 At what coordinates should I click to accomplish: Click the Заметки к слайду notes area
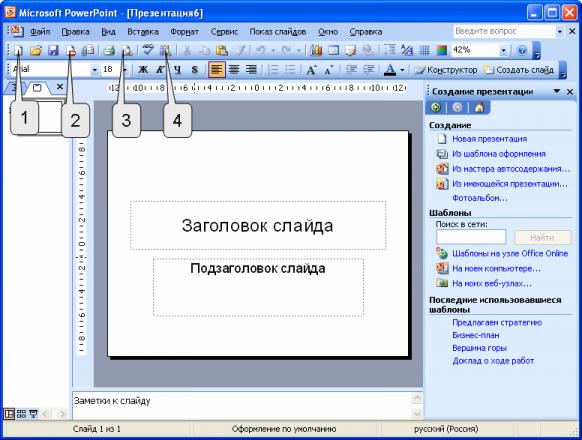(x=241, y=405)
